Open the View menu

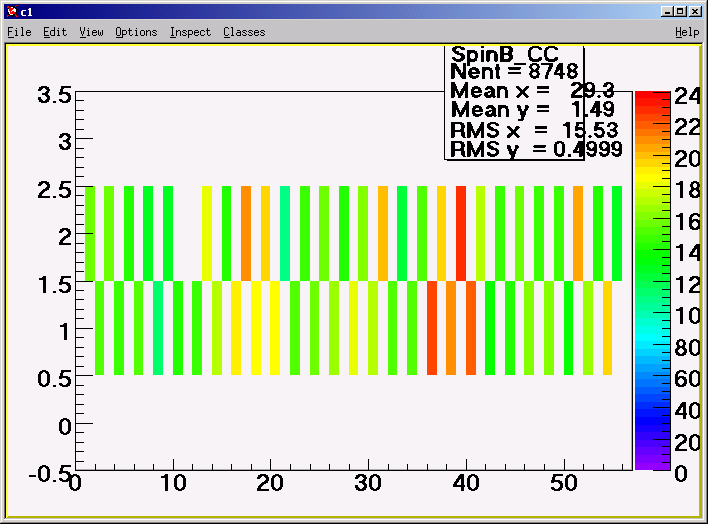(91, 32)
